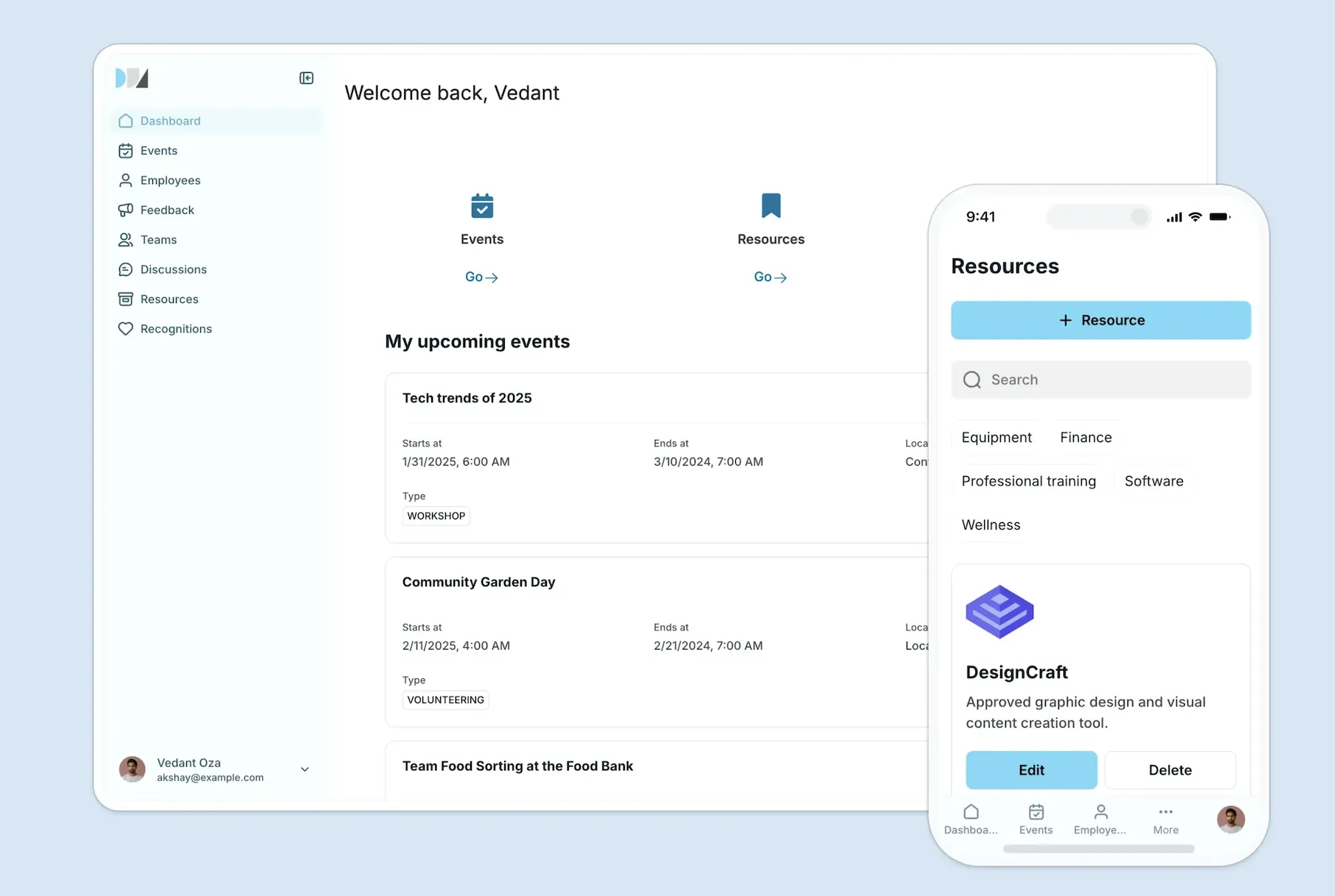
Task: Click the Events calendar-check card icon
Action: [482, 206]
